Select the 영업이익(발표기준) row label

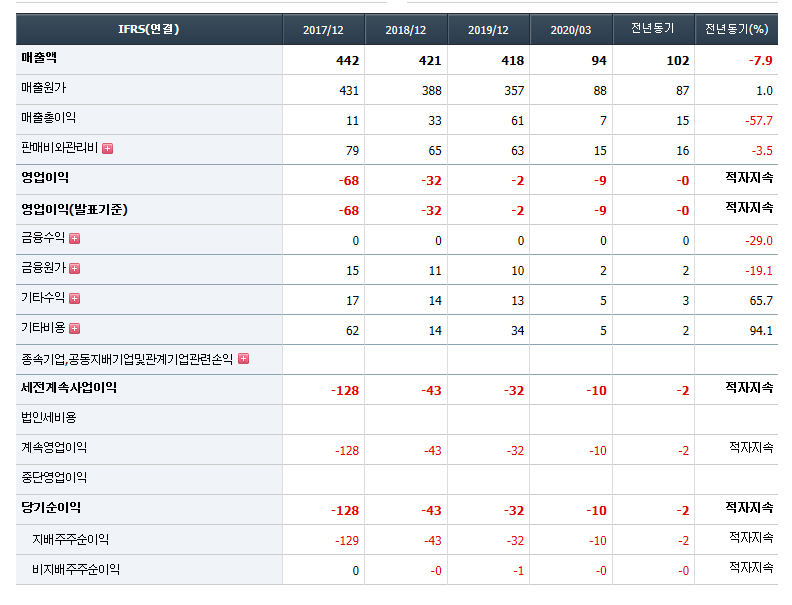74,209
